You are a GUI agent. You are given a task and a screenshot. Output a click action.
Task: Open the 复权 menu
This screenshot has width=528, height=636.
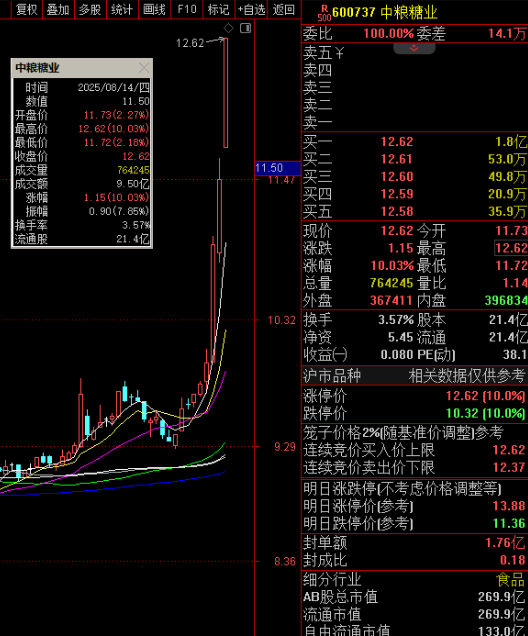click(x=27, y=9)
